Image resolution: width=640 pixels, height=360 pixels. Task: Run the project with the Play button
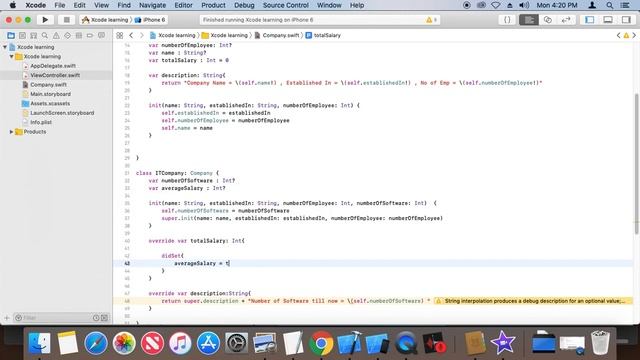click(45, 20)
